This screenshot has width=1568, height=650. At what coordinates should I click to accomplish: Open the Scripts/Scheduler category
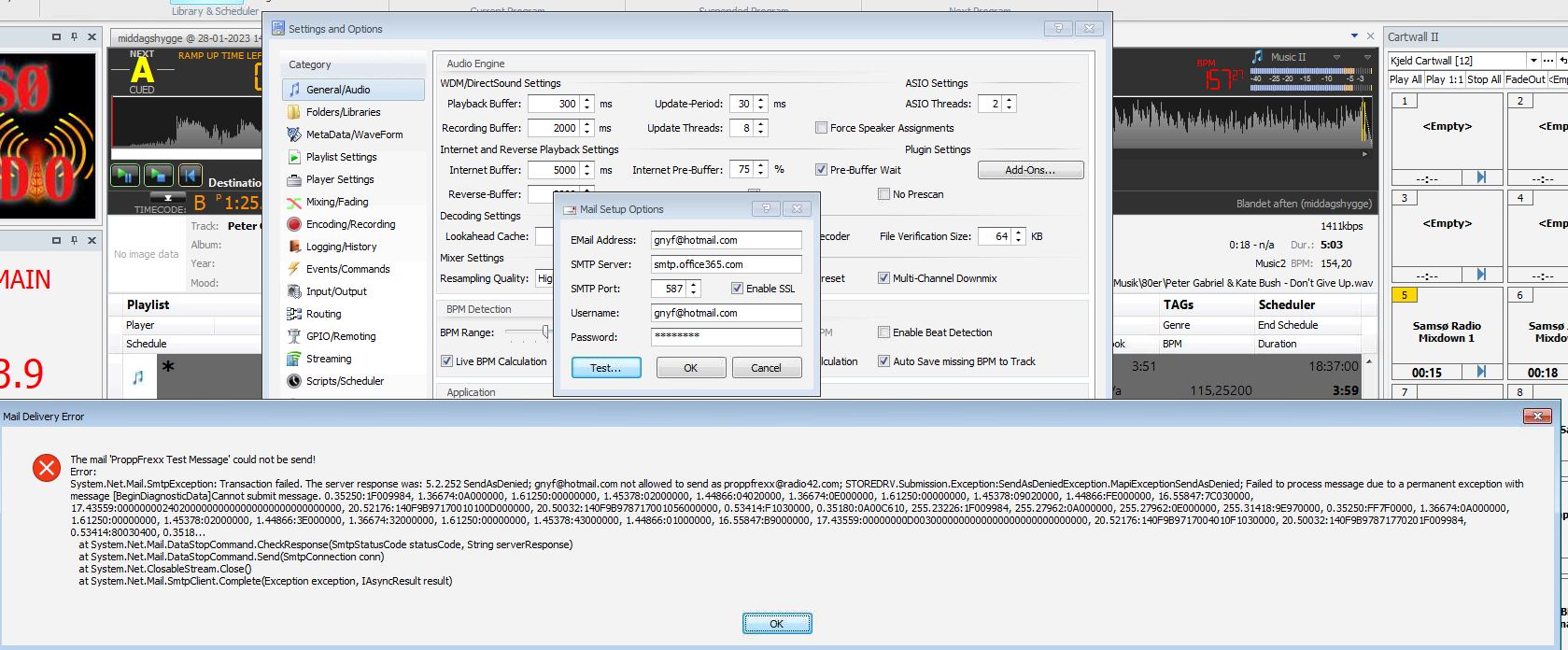coord(345,381)
